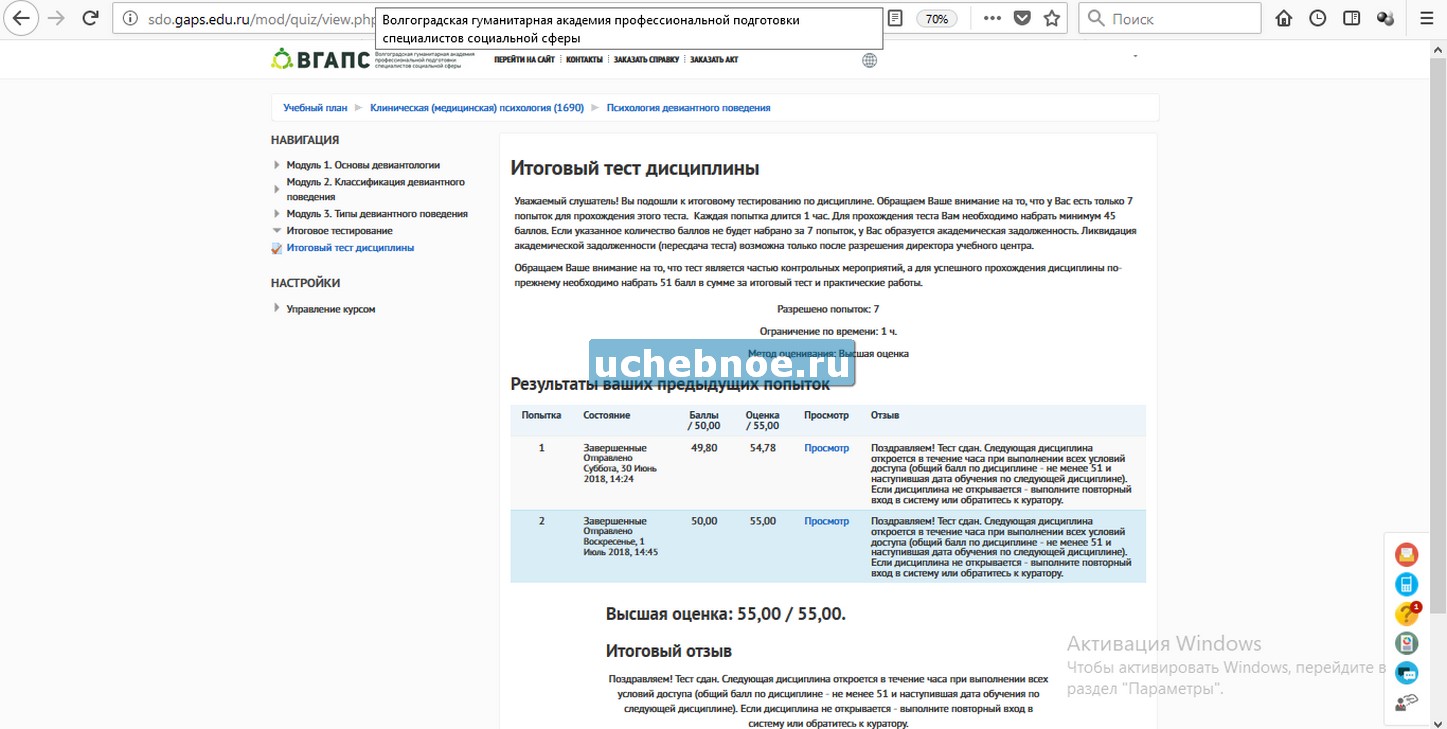This screenshot has height=729, width=1447.
Task: Open history clock icon
Action: tap(1318, 18)
